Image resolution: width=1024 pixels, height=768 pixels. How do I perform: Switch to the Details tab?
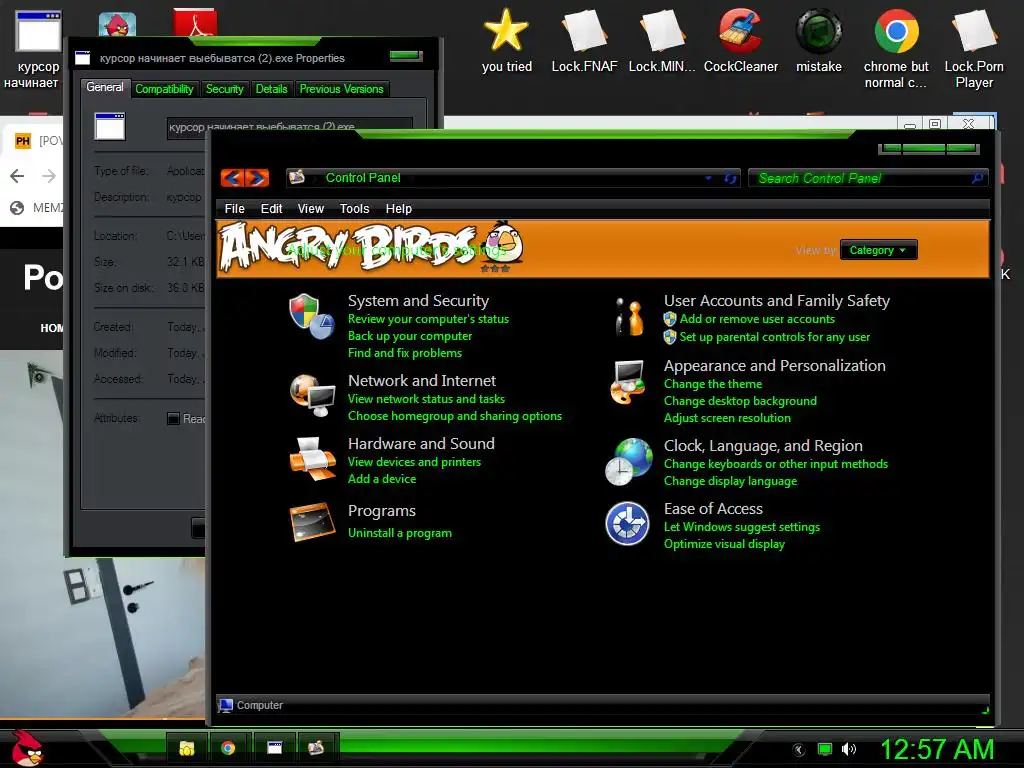[271, 89]
